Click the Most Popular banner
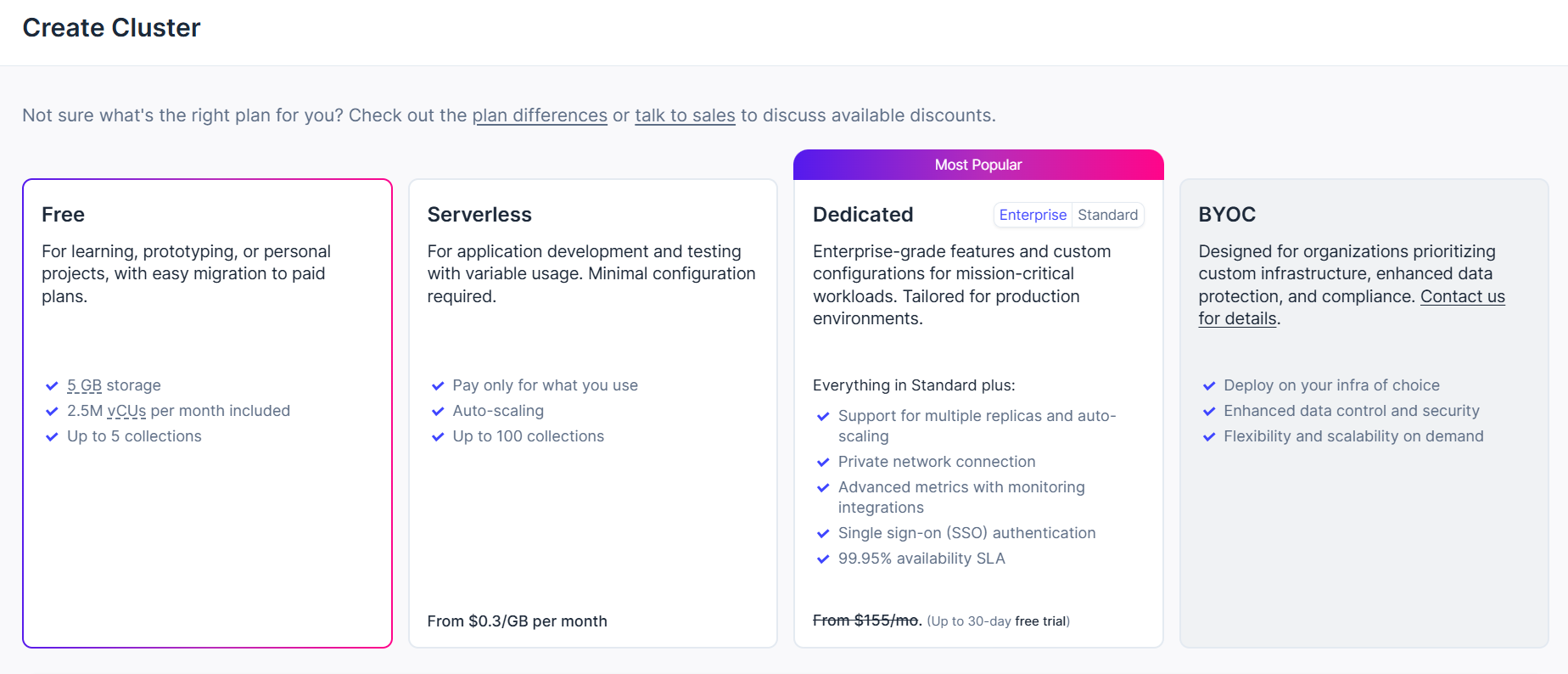Screen dimensions: 1568x674 pyautogui.click(x=977, y=165)
